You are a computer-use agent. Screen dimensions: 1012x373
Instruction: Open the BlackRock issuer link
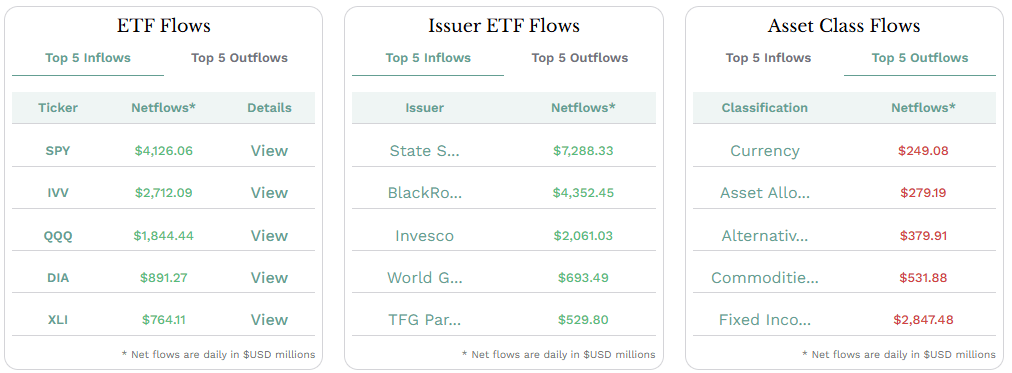tap(425, 193)
